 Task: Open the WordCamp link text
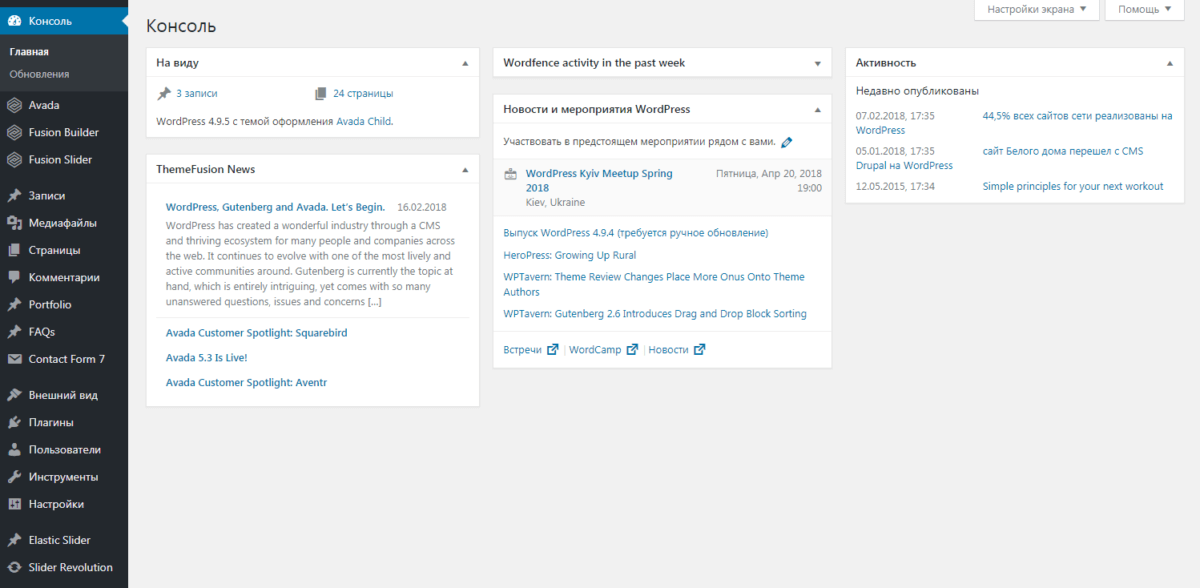(595, 350)
